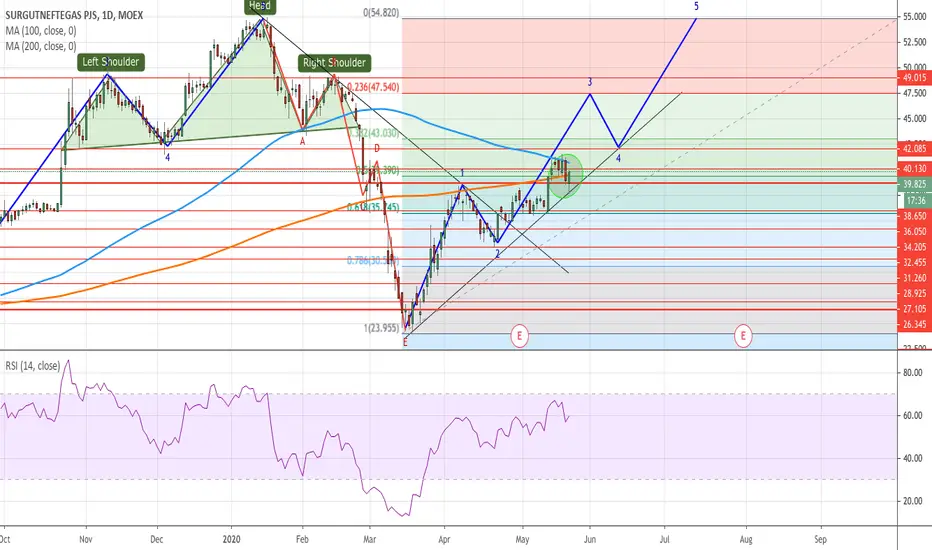
Task: Click the 80.00 value on the RSI scale
Action: [x=912, y=372]
